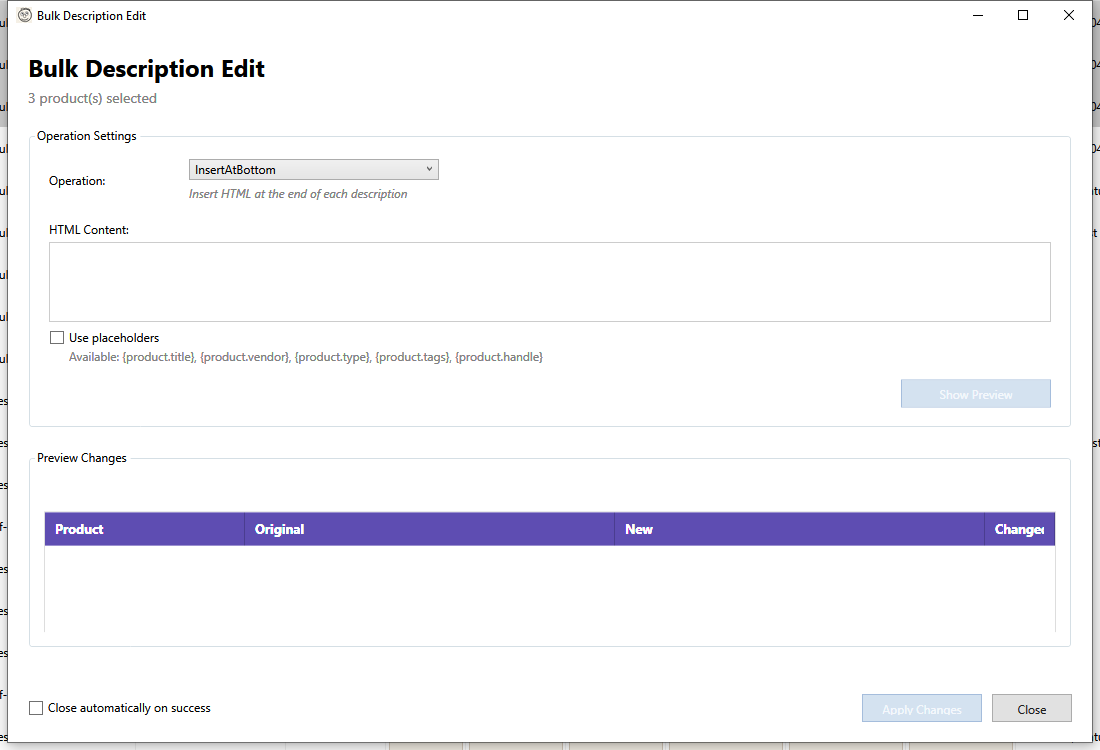The image size is (1100, 750).
Task: Open the Operation dropdown
Action: pyautogui.click(x=313, y=169)
